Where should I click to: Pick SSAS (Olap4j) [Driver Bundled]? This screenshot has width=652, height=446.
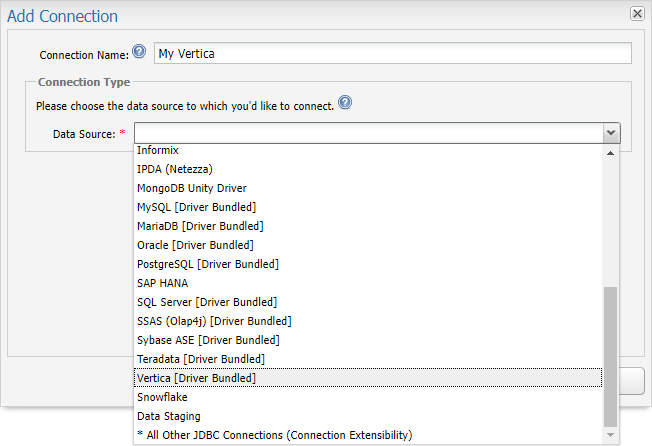click(x=368, y=321)
